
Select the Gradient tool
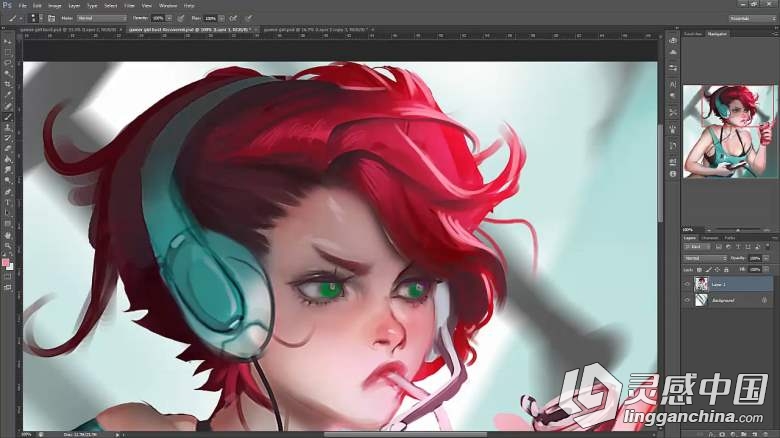coord(7,159)
